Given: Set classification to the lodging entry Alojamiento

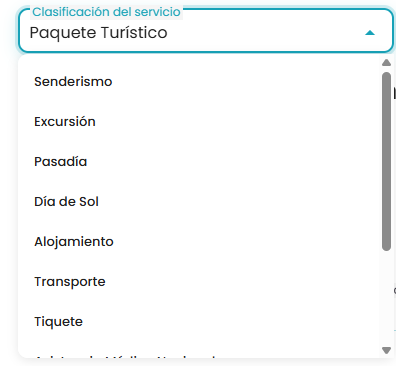Looking at the screenshot, I should click(199, 242).
